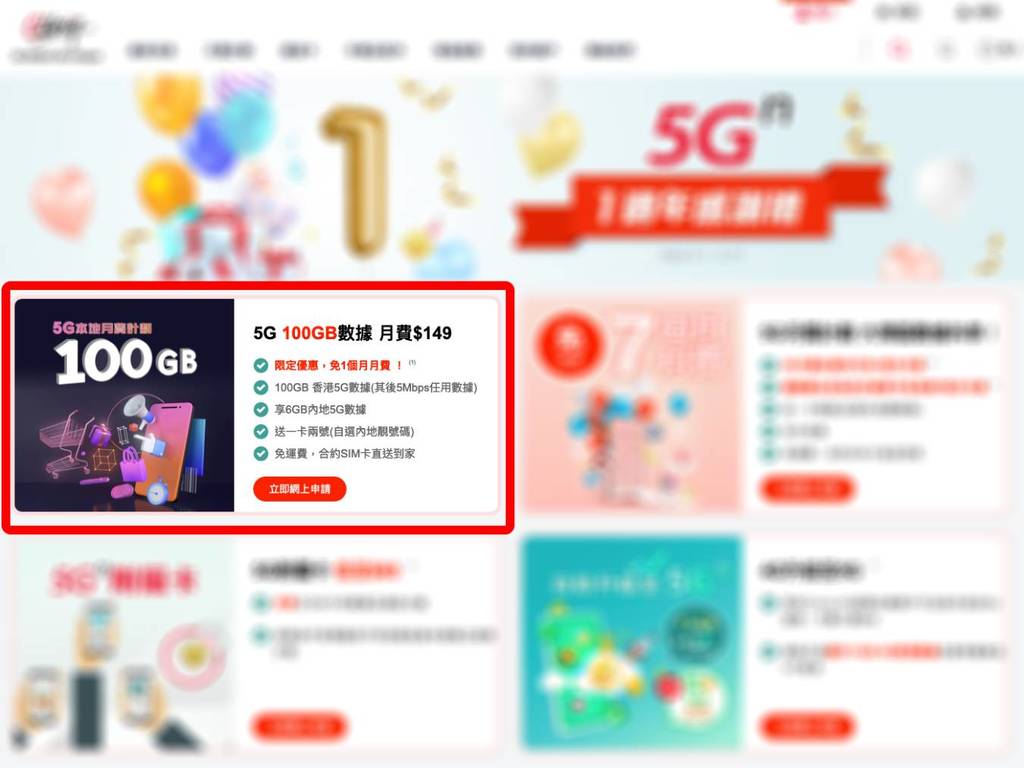Click red button in teal card

pyautogui.click(x=807, y=726)
